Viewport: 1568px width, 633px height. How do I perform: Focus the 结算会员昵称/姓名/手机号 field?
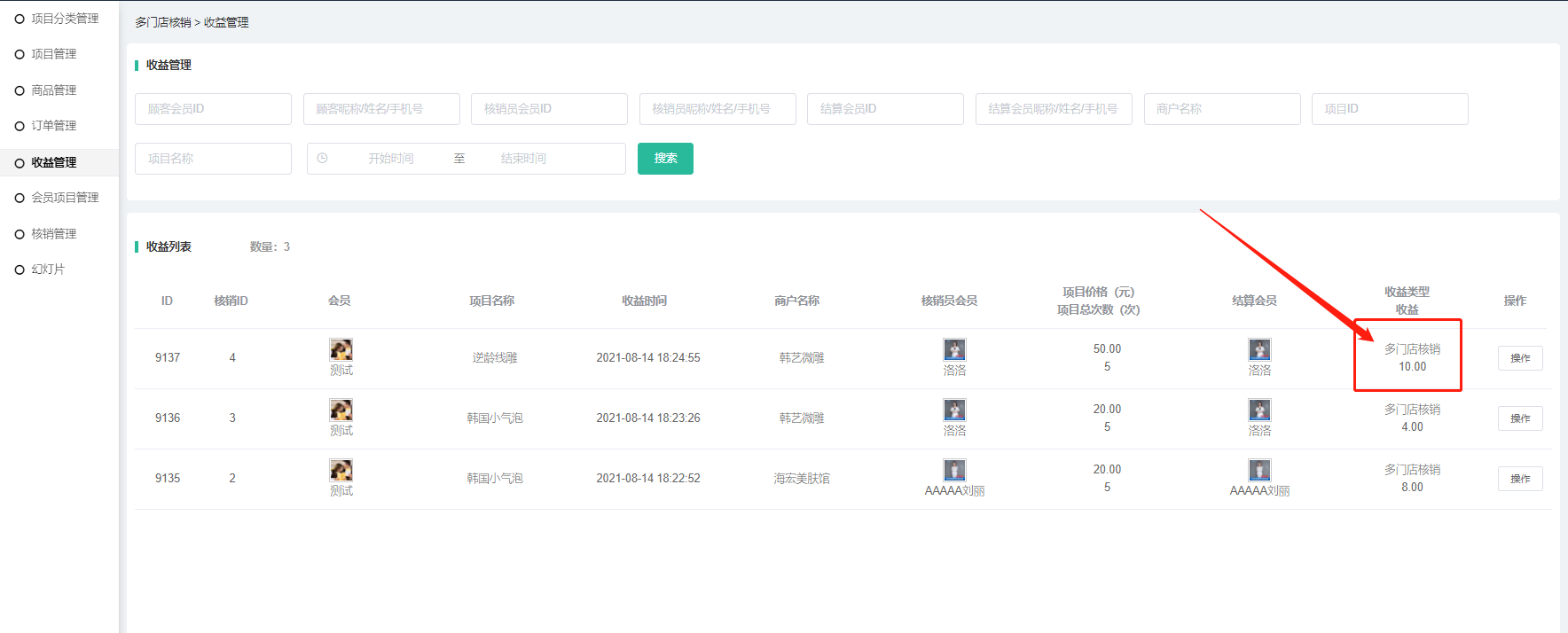[1054, 109]
